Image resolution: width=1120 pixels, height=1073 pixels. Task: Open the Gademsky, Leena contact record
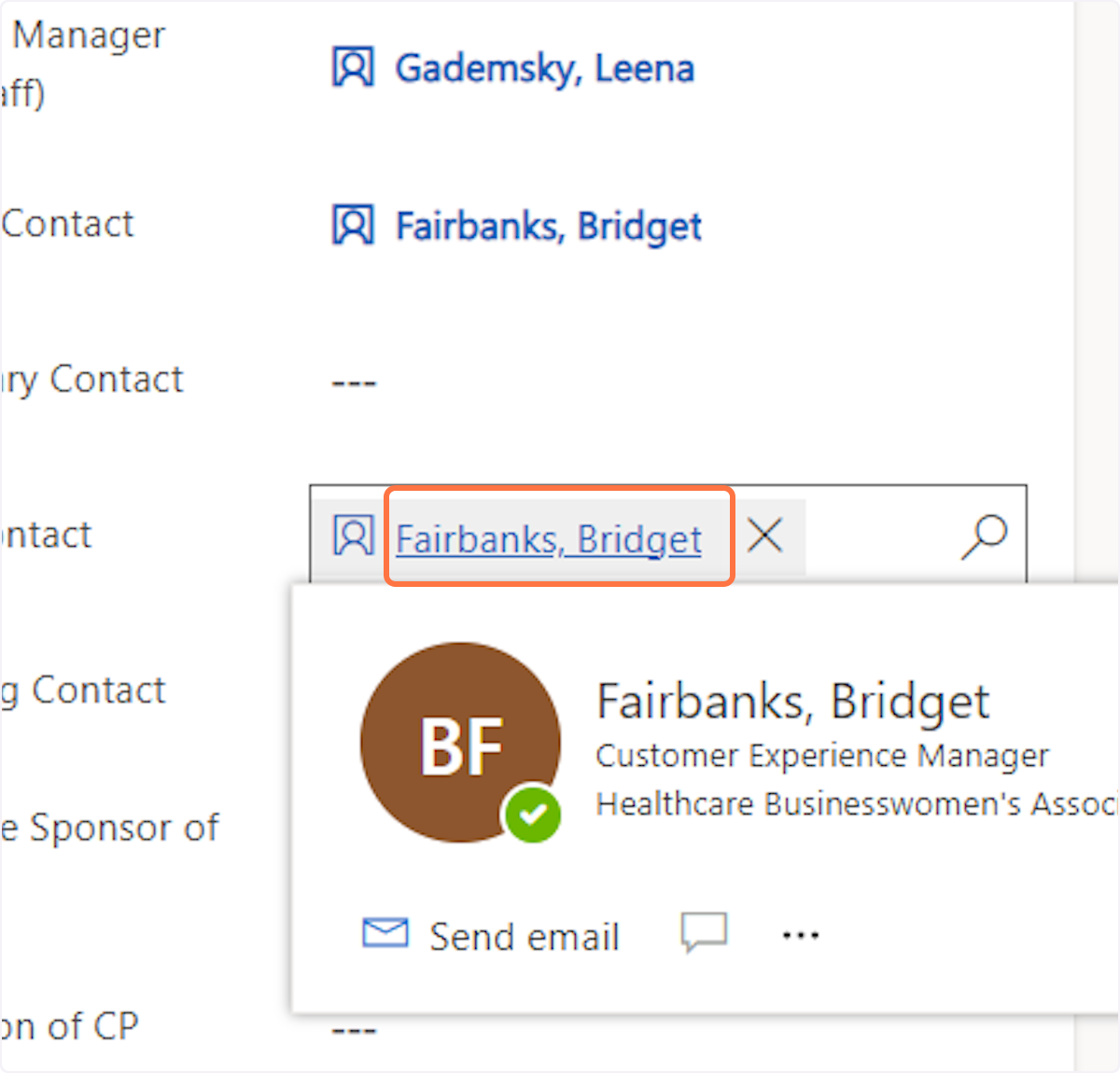point(544,69)
